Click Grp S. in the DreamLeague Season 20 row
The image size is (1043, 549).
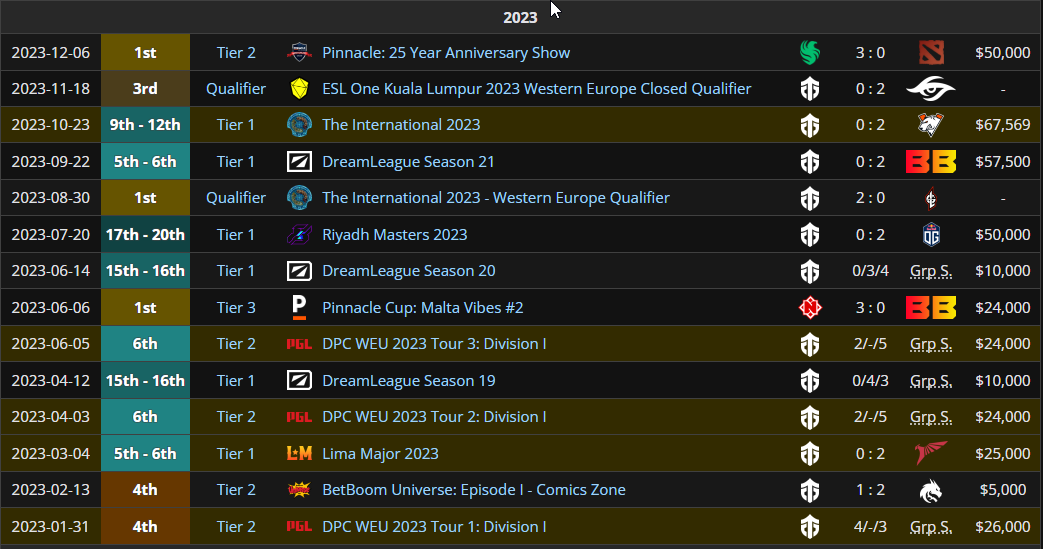tap(930, 271)
